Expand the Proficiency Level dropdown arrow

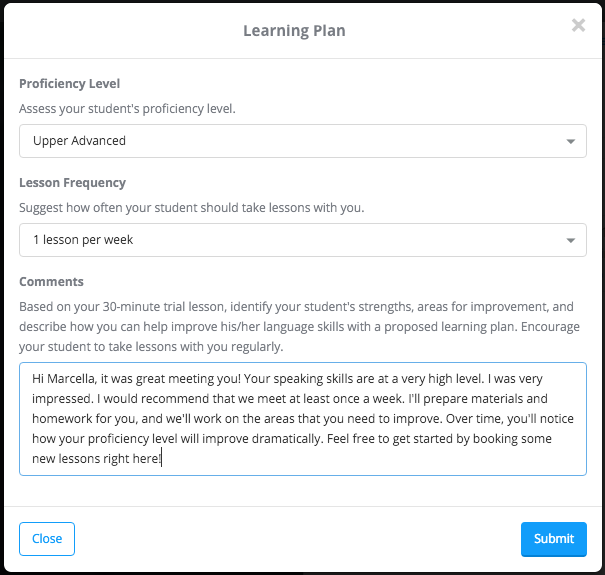tap(570, 141)
